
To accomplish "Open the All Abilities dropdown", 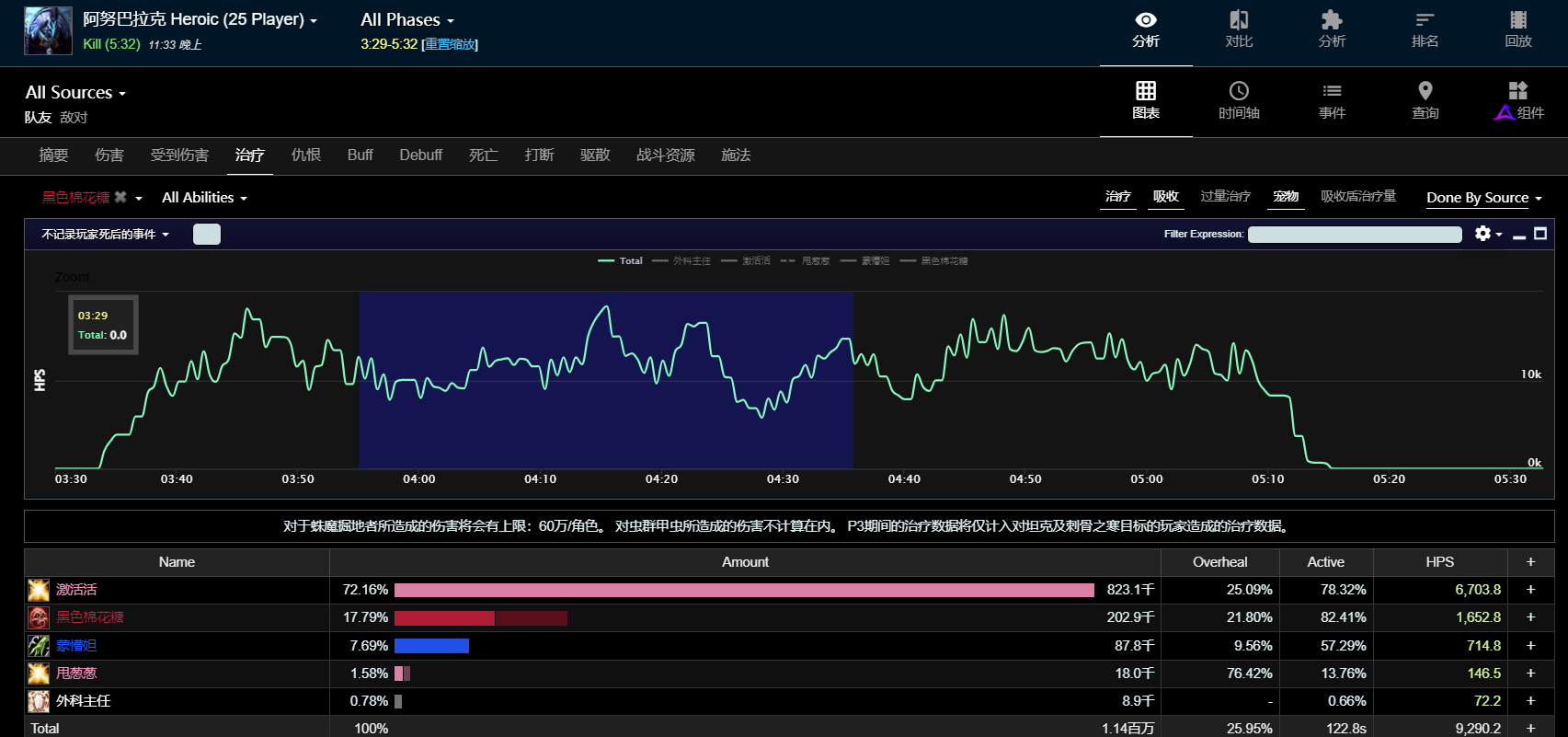I will tap(204, 198).
